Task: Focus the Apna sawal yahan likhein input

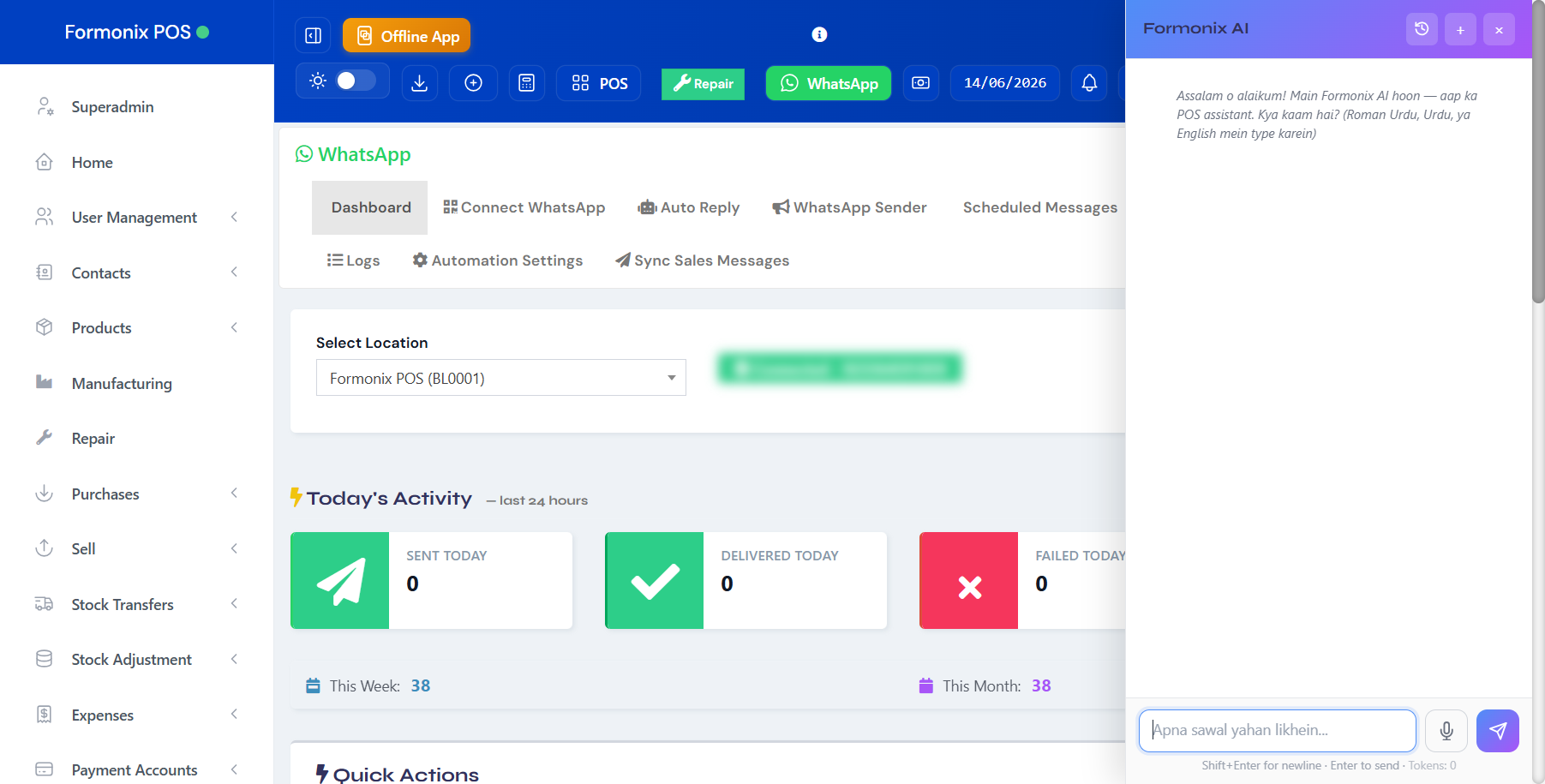Action: point(1277,731)
